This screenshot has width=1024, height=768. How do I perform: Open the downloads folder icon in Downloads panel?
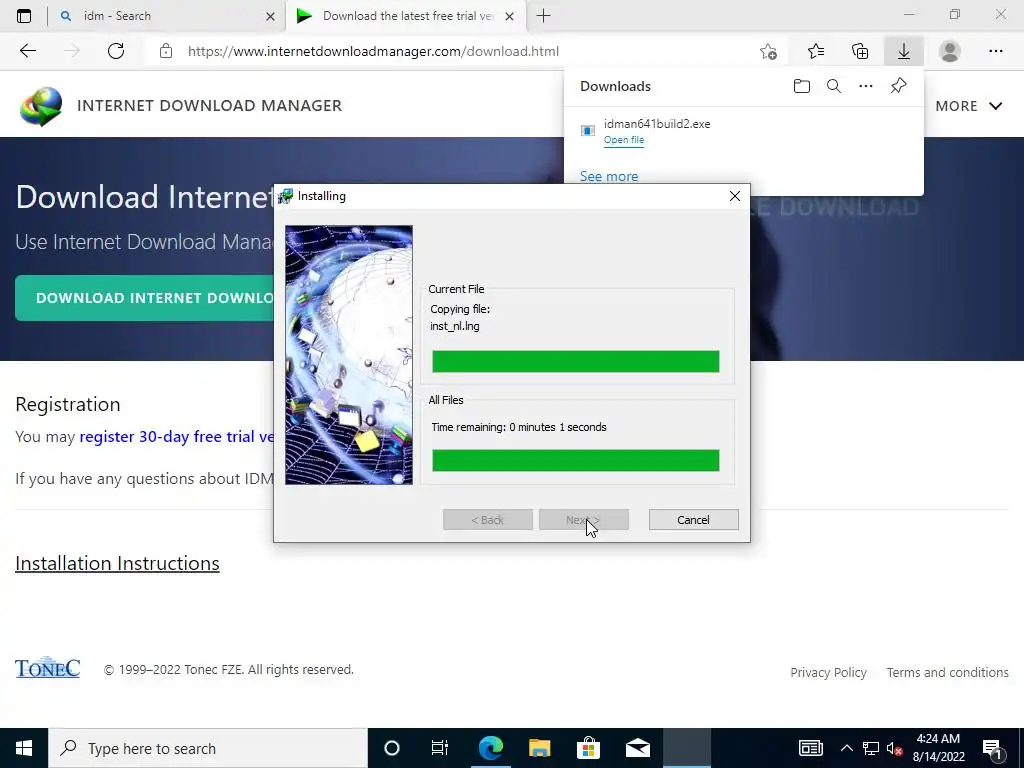click(801, 86)
